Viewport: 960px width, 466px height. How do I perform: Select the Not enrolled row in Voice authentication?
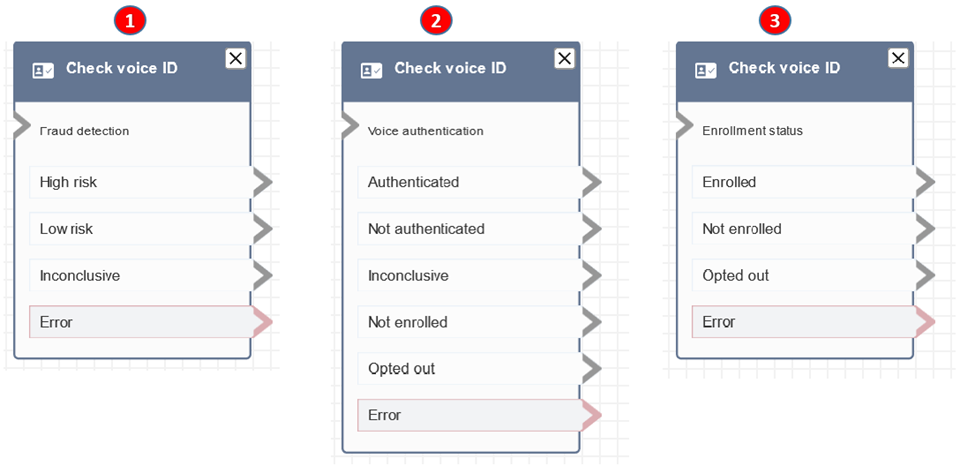[x=468, y=322]
